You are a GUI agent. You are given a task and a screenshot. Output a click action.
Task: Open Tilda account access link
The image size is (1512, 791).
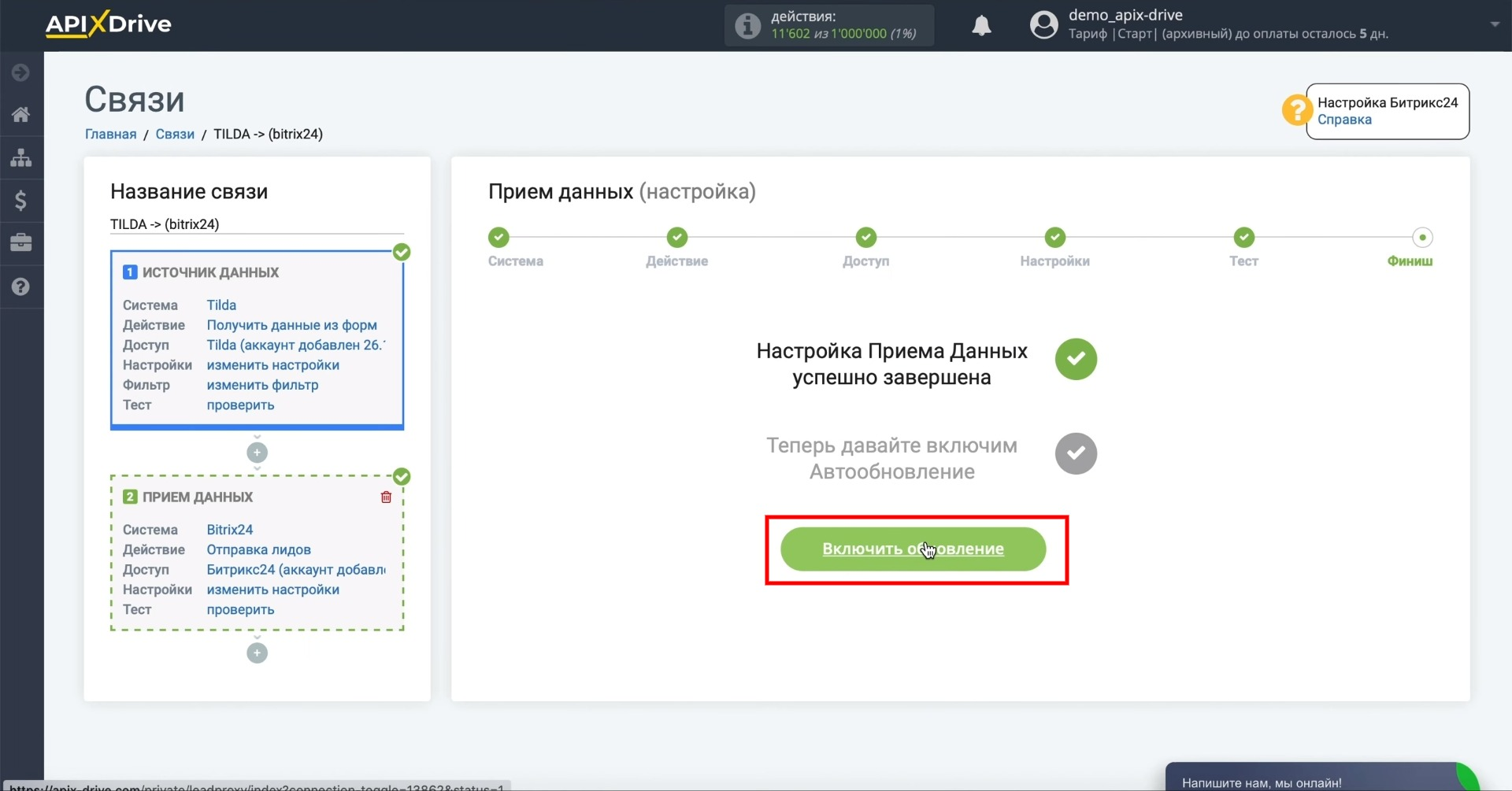[296, 345]
